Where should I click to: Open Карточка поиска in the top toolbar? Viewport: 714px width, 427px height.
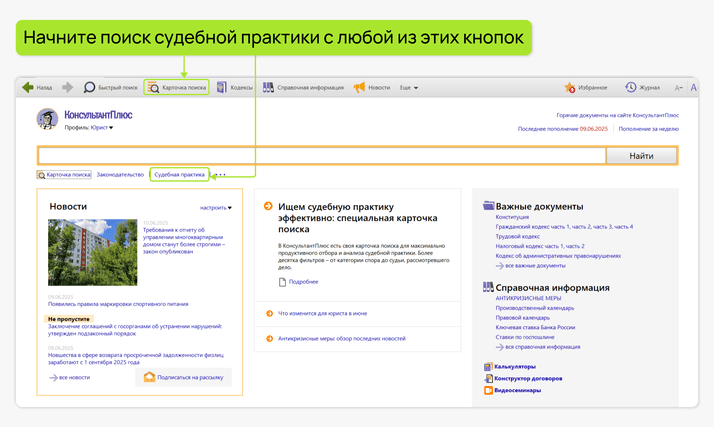tap(177, 87)
